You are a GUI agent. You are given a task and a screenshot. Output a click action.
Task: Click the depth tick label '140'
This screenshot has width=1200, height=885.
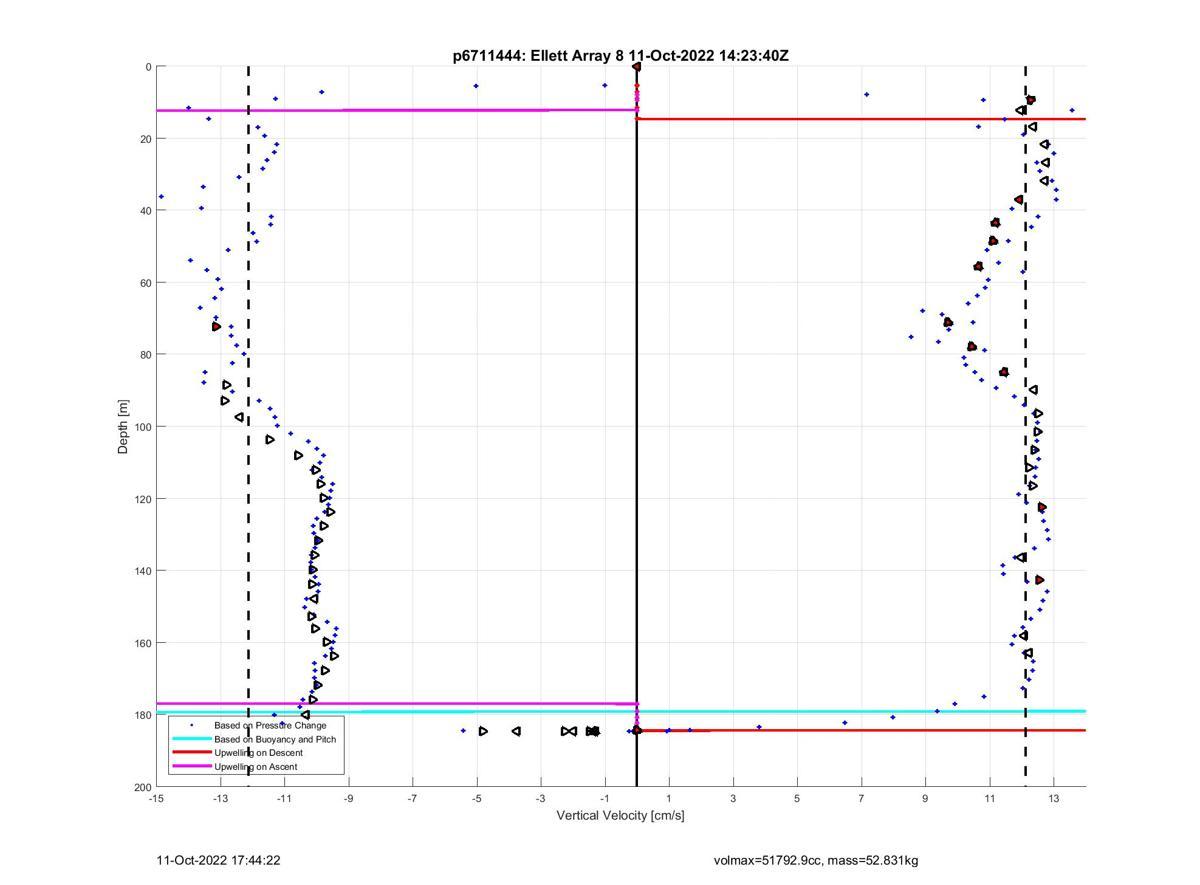[x=142, y=571]
